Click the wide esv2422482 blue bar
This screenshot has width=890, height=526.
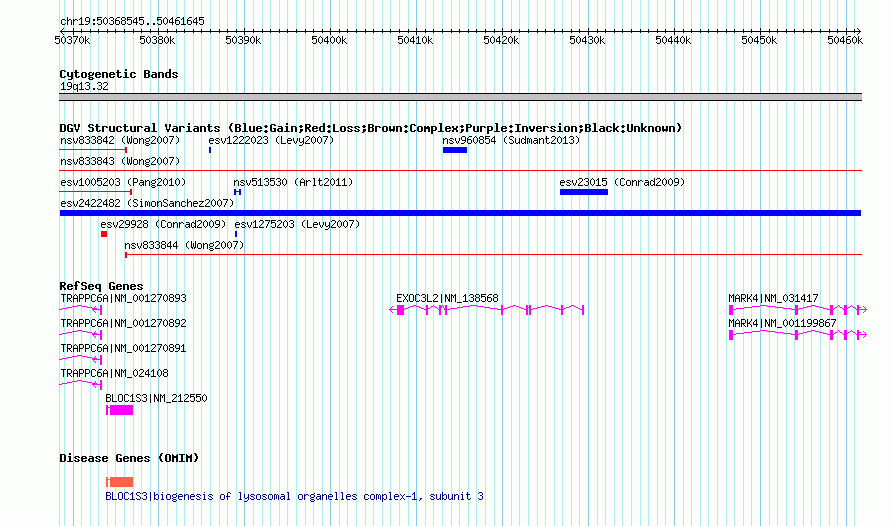460,213
